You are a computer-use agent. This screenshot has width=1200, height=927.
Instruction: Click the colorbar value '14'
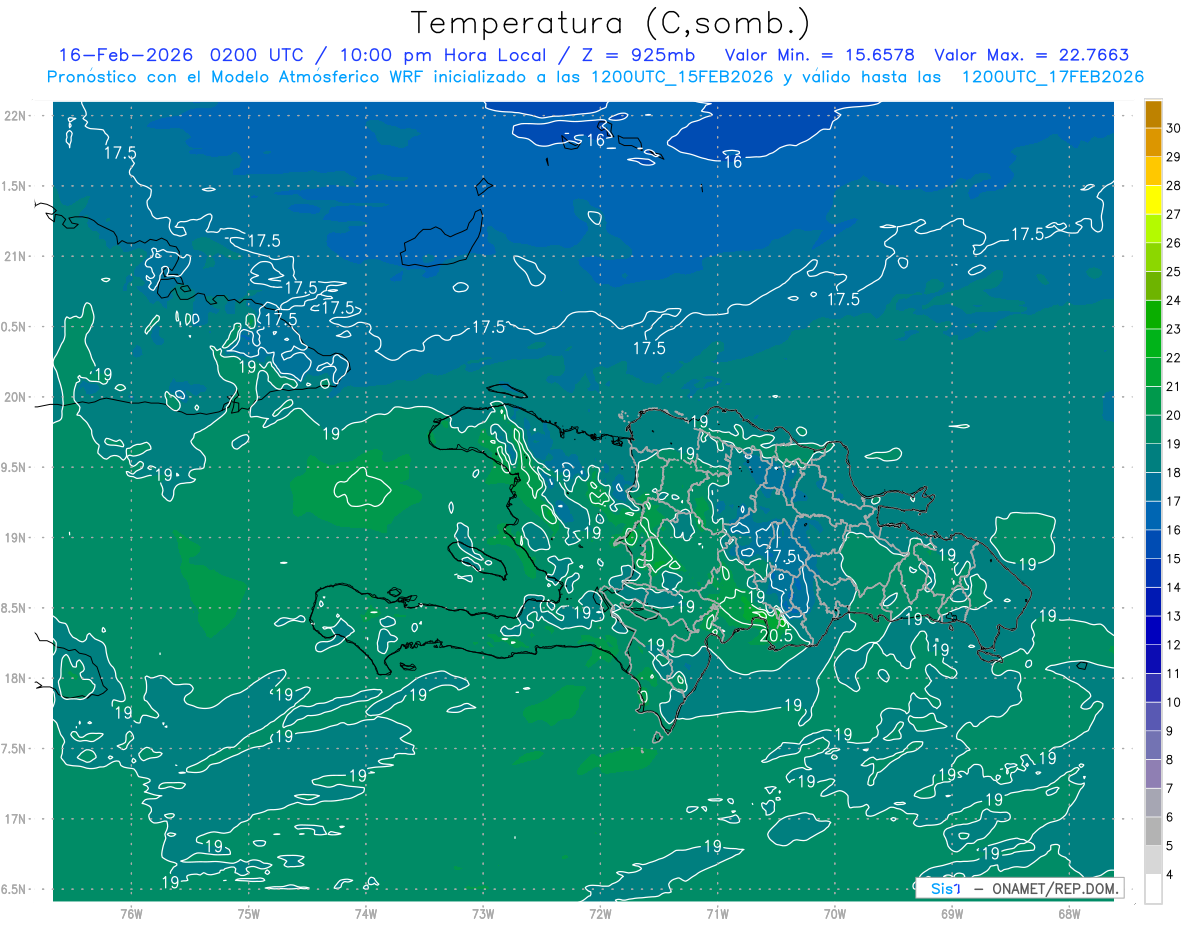pyautogui.click(x=1173, y=587)
